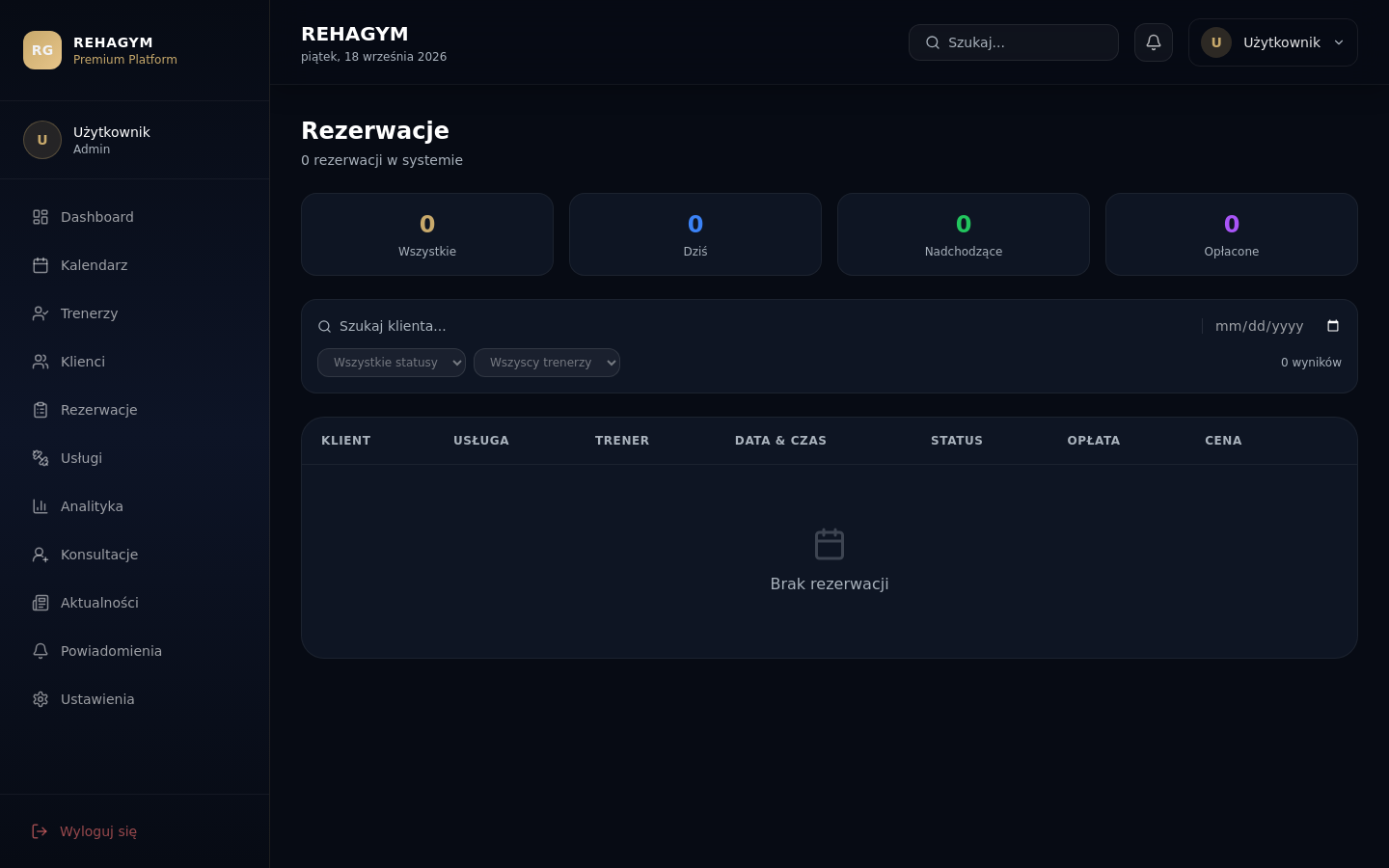The image size is (1389, 868).
Task: Click the Wyloguj się logout icon
Action: [40, 831]
